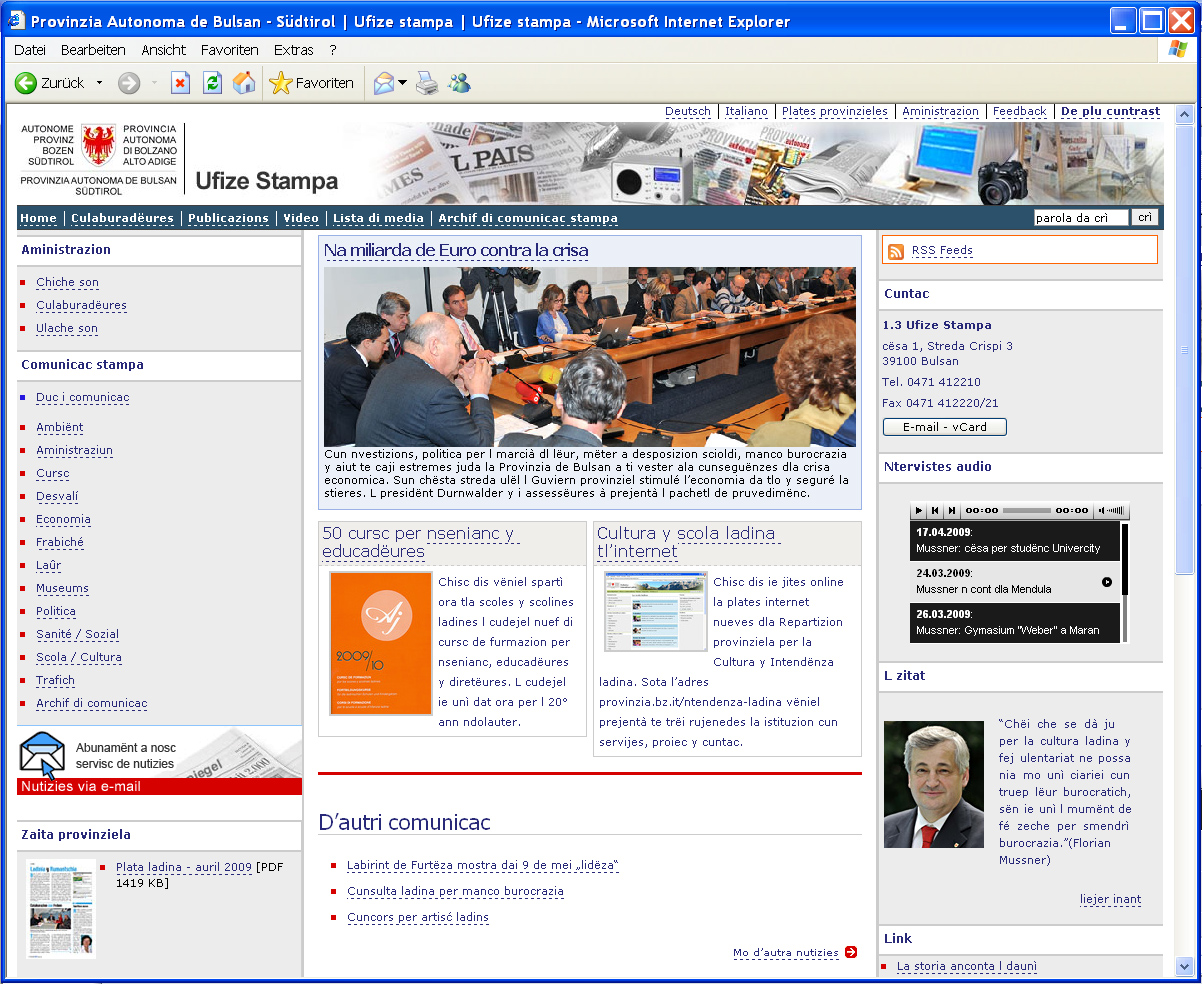Open the Extras menu

293,50
